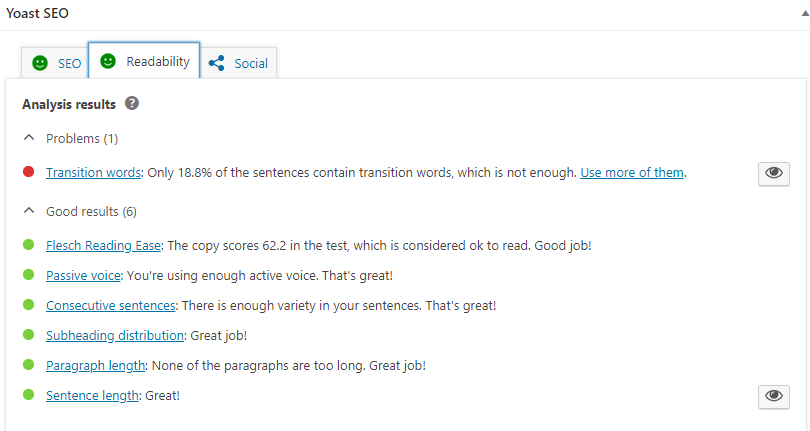Image resolution: width=810 pixels, height=431 pixels.
Task: Click the red bullet beside Transition words
Action: tap(29, 172)
